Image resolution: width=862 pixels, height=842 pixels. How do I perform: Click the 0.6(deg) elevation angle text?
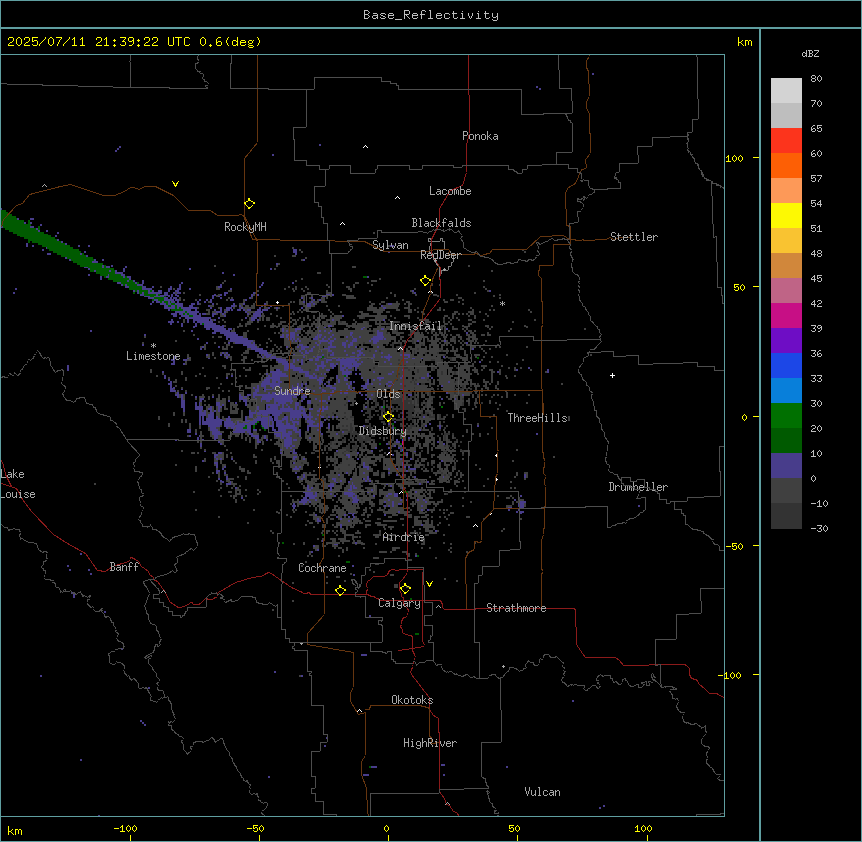[x=230, y=42]
